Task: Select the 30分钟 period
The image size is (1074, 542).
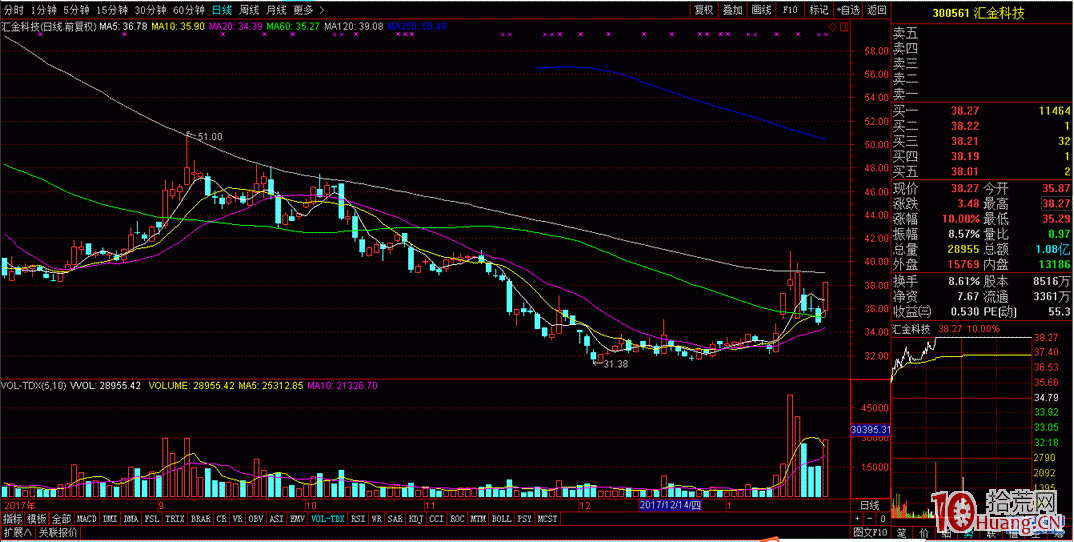Action: click(150, 10)
